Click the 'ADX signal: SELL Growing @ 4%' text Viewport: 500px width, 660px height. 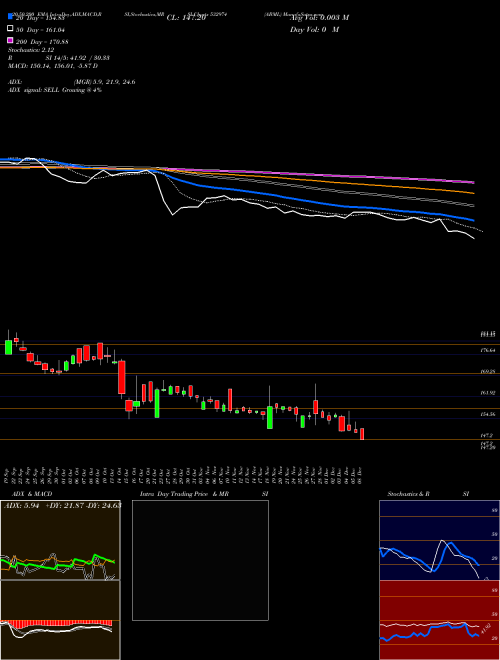tap(55, 90)
